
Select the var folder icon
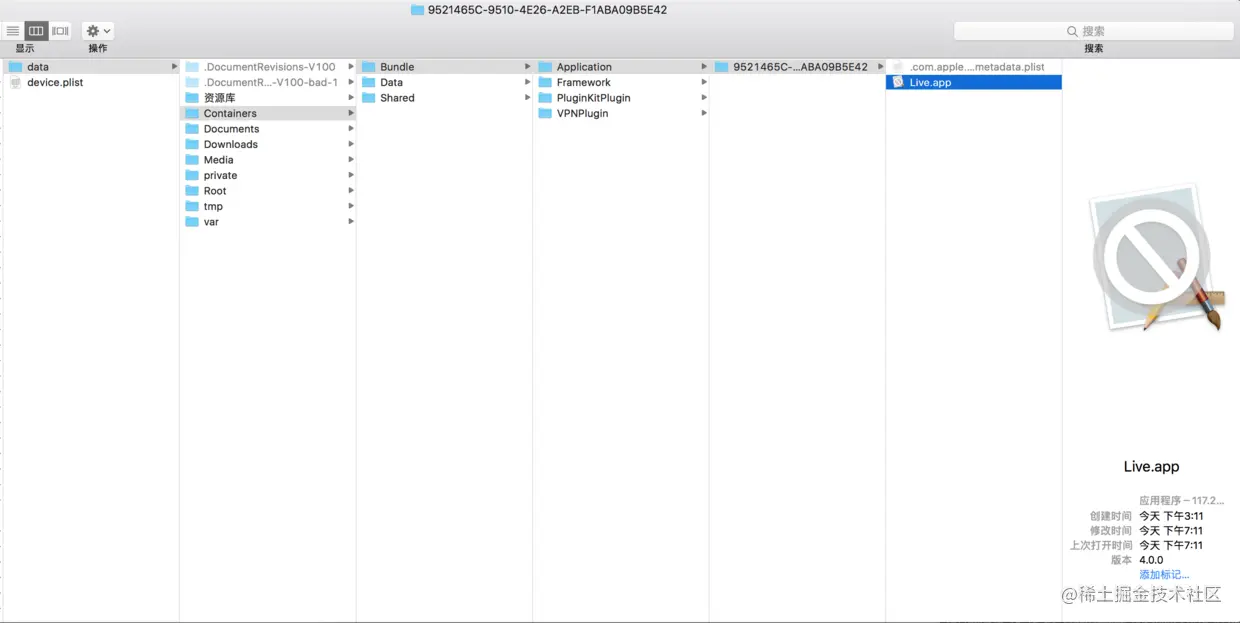(x=192, y=222)
